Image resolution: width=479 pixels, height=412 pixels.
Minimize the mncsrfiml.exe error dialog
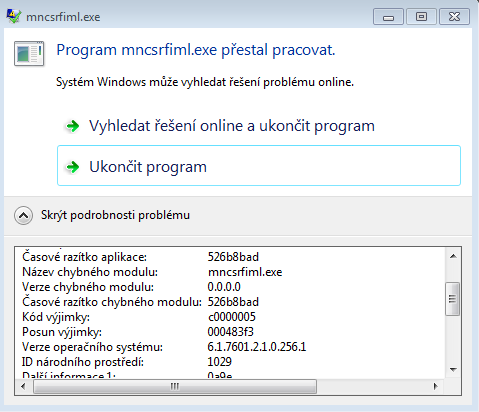pos(388,17)
